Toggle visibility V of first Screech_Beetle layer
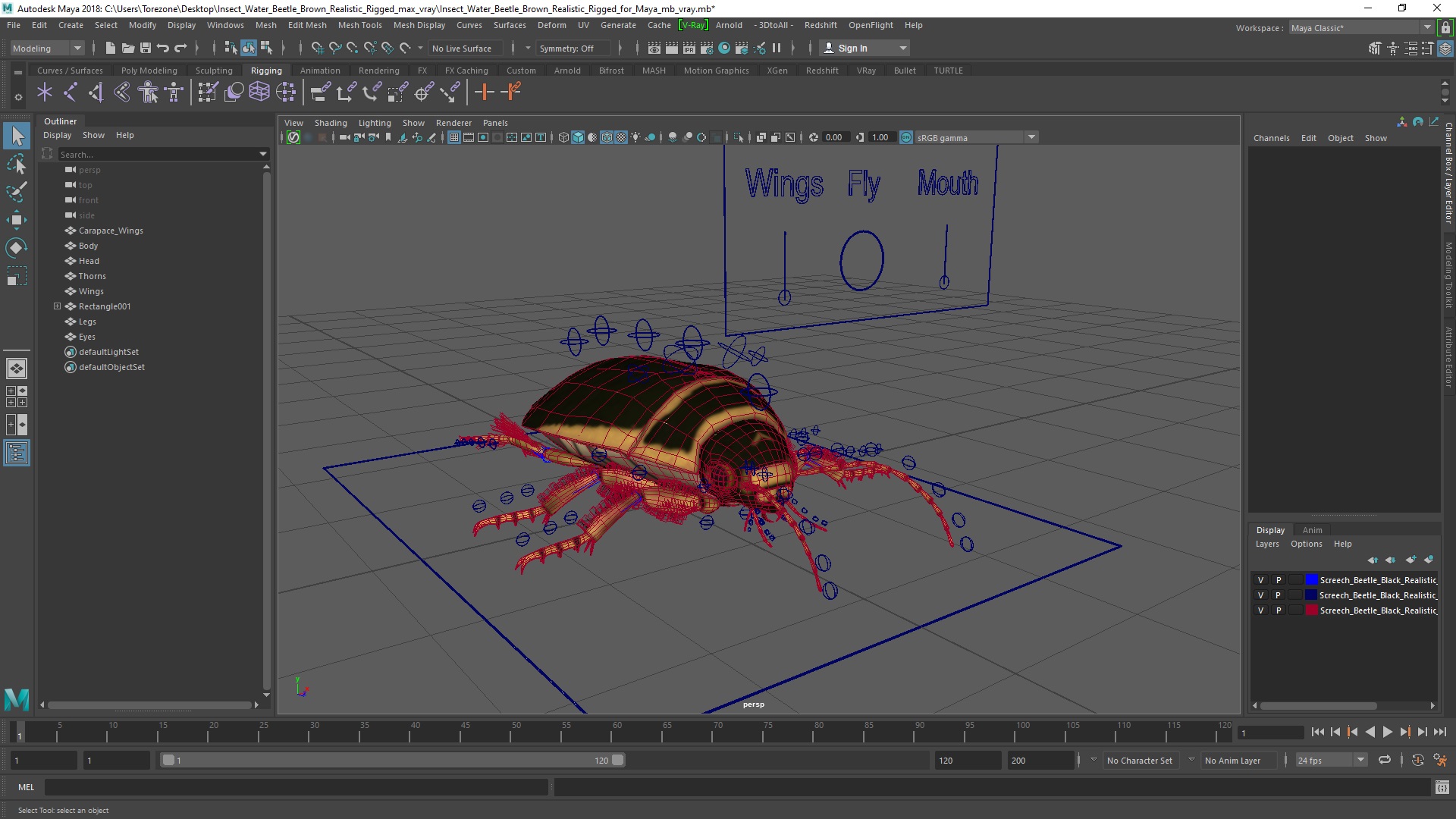 [1260, 580]
